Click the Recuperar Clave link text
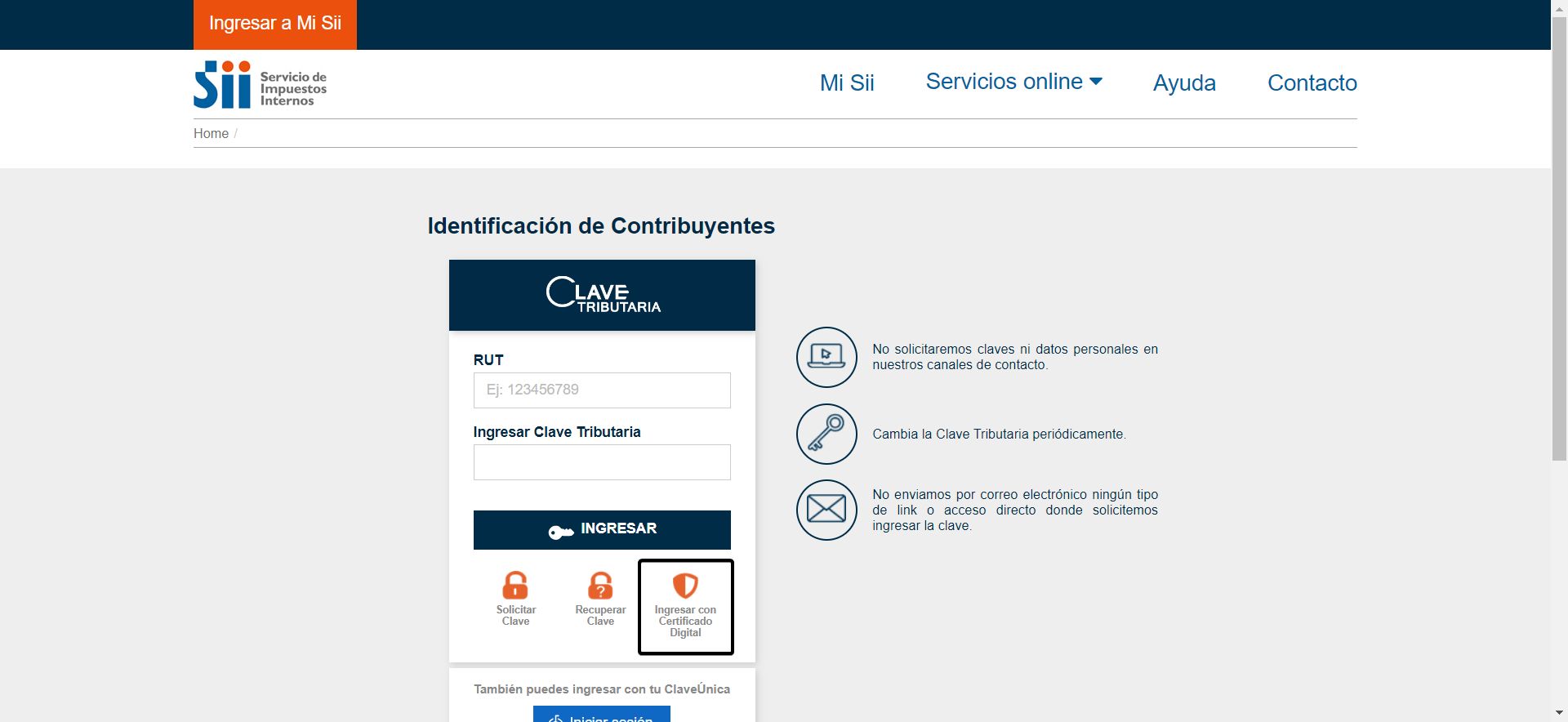This screenshot has width=1568, height=722. pos(600,616)
